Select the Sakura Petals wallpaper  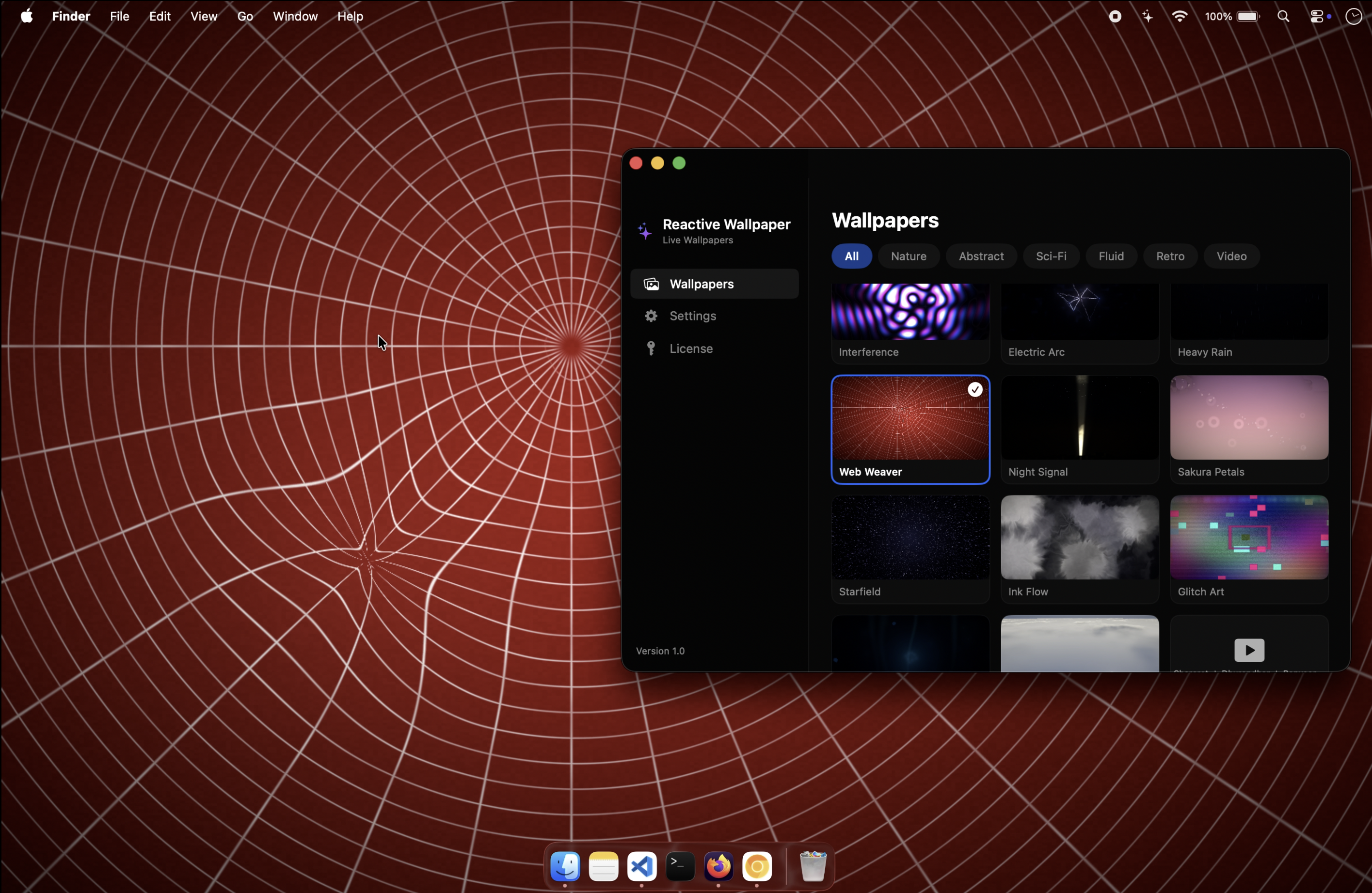point(1249,418)
